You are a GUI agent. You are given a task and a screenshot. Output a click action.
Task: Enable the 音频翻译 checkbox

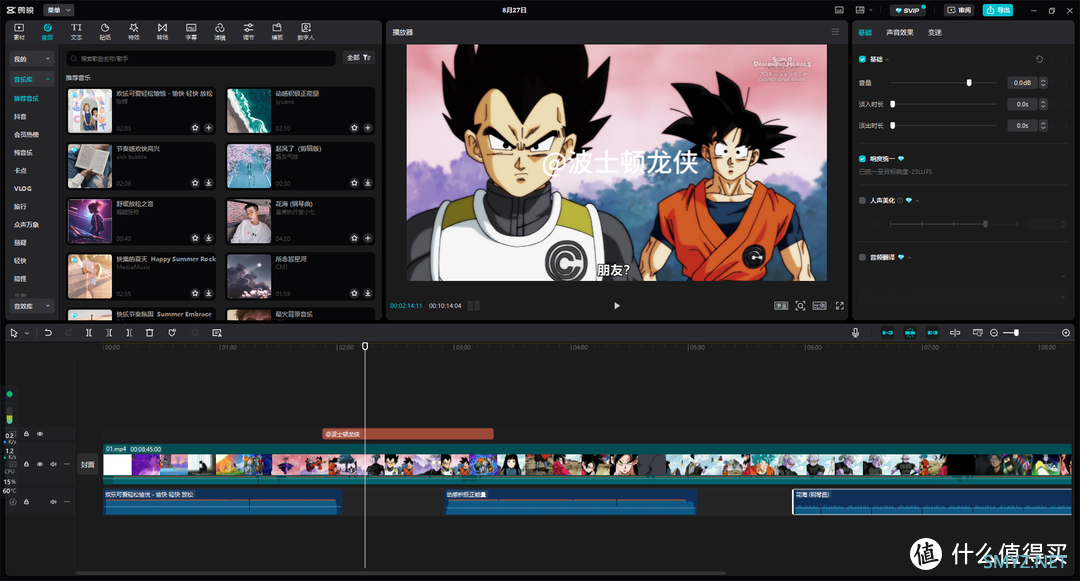click(862, 257)
